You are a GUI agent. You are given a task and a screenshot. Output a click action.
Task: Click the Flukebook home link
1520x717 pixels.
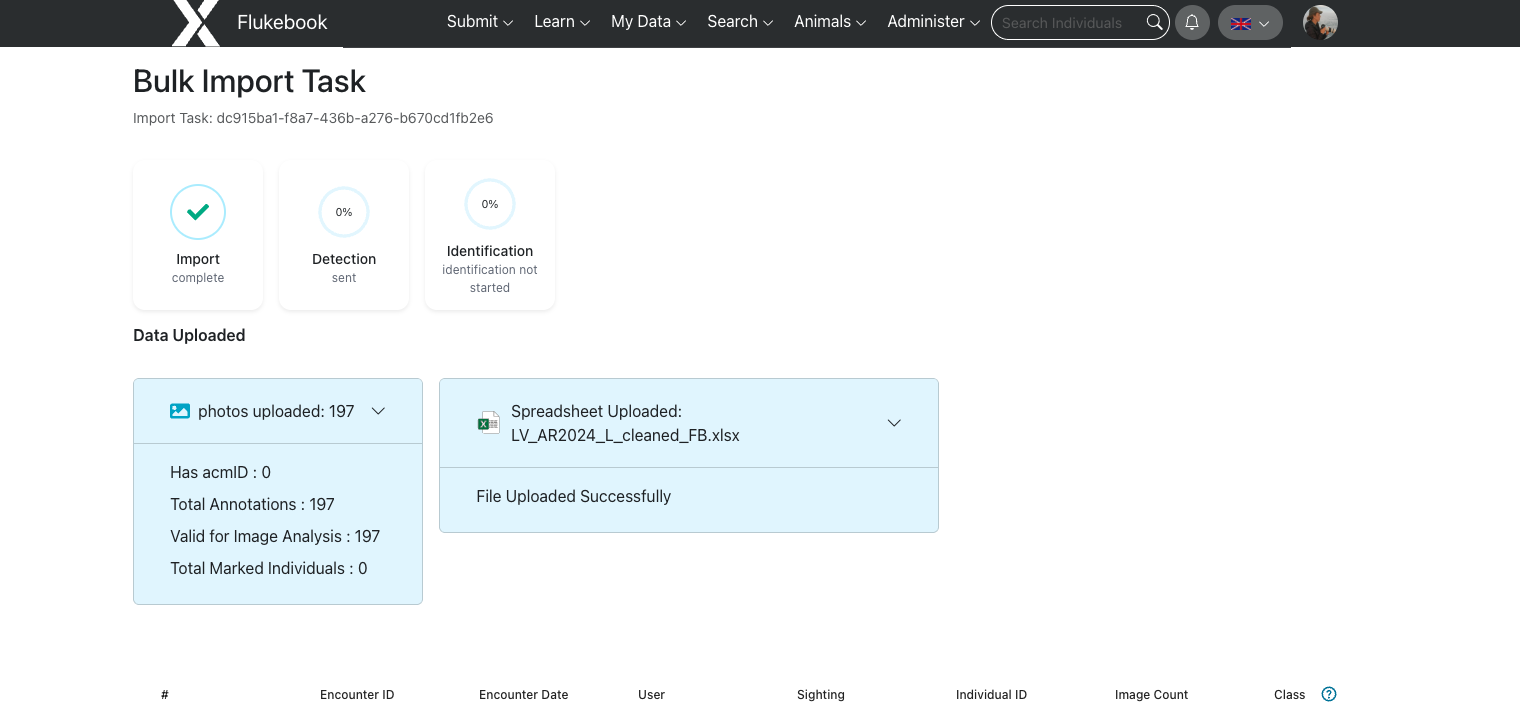tap(282, 22)
